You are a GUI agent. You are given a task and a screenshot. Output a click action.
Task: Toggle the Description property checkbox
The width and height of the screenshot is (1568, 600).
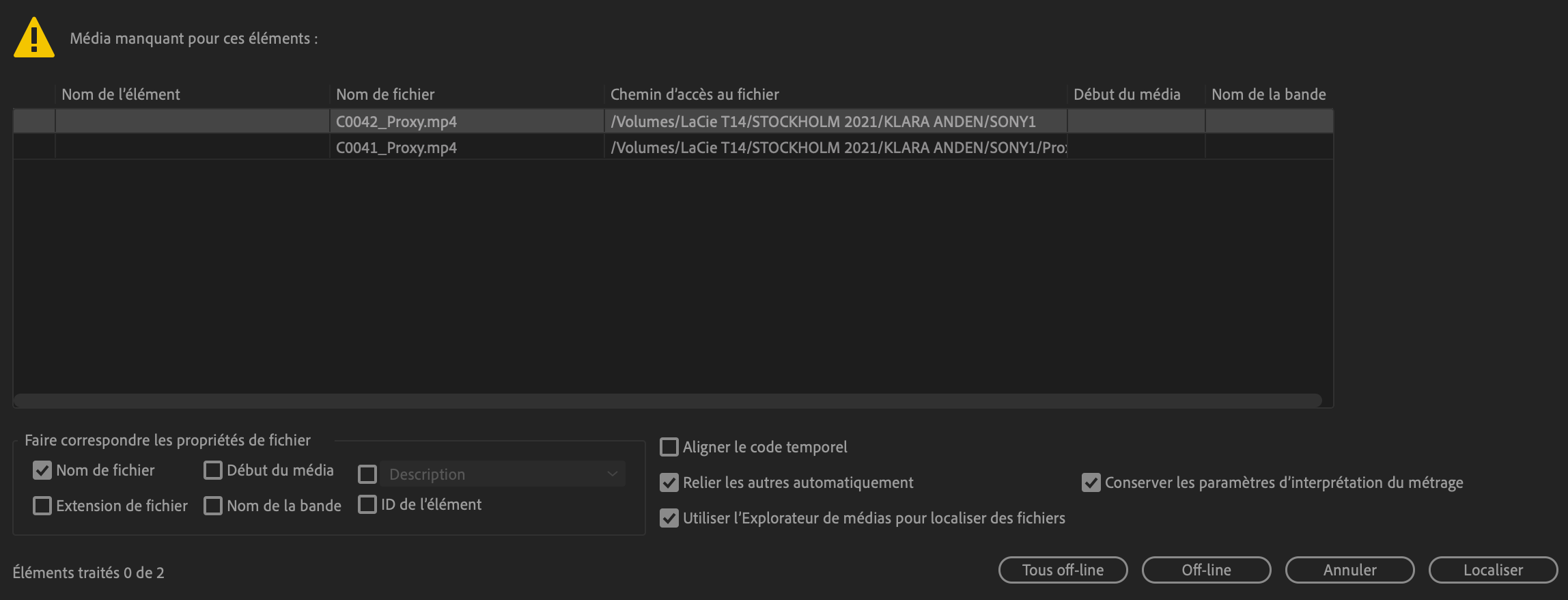tap(367, 474)
